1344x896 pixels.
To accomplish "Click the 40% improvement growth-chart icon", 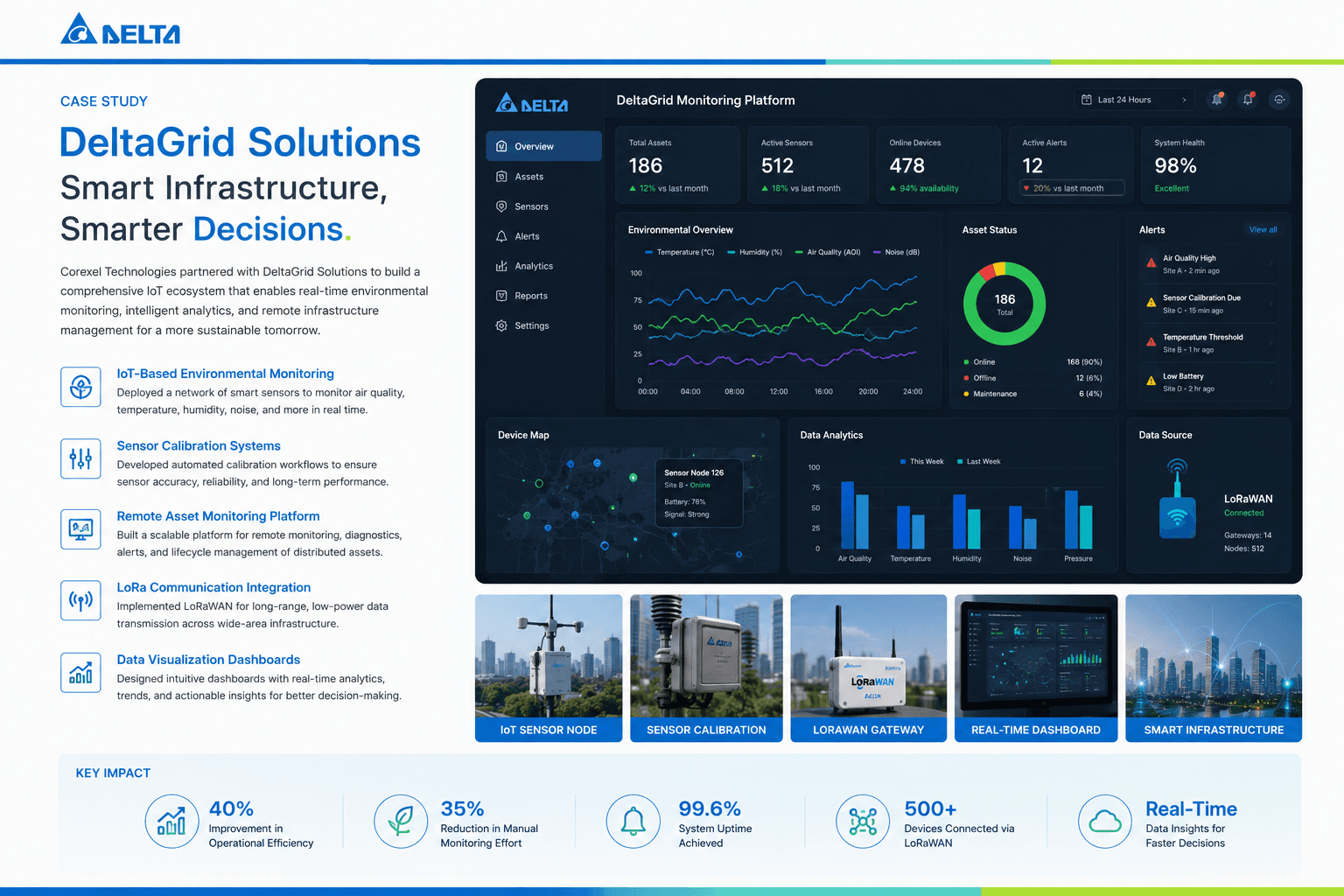I will click(171, 822).
